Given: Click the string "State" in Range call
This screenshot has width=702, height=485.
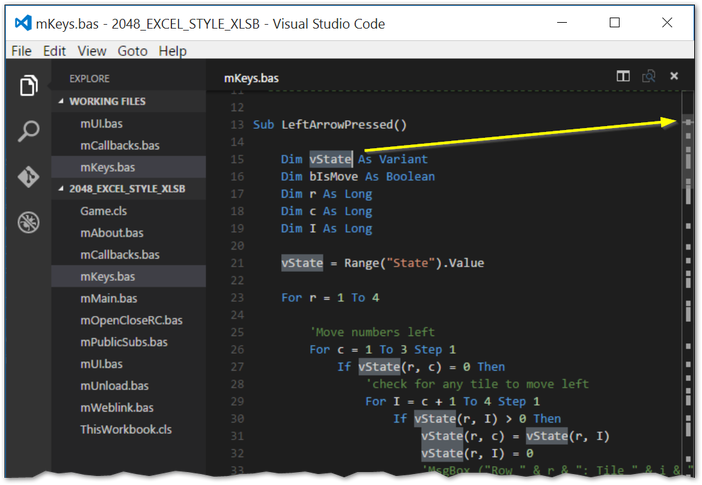Looking at the screenshot, I should (411, 263).
